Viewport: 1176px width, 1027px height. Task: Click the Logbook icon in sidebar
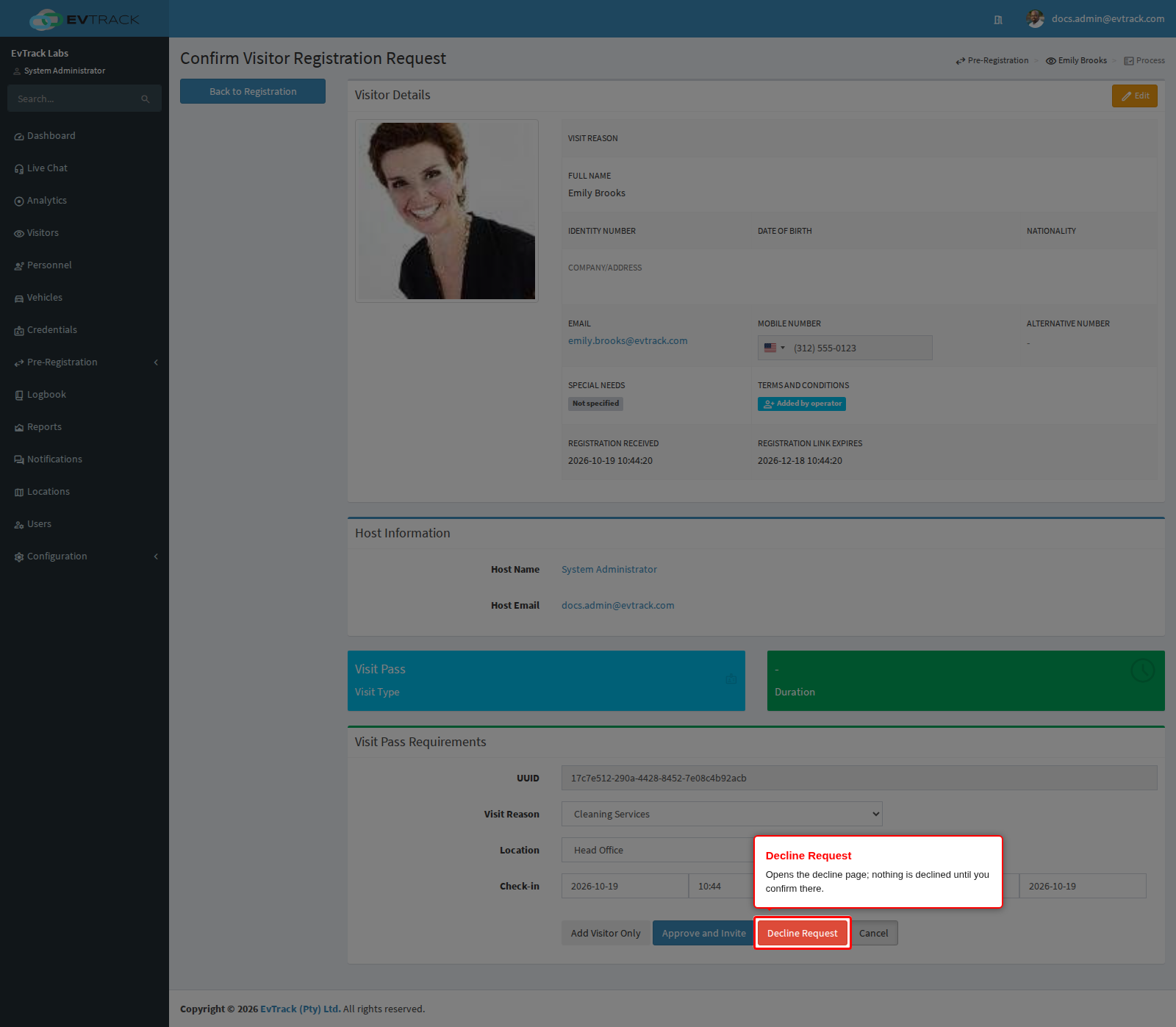click(19, 396)
